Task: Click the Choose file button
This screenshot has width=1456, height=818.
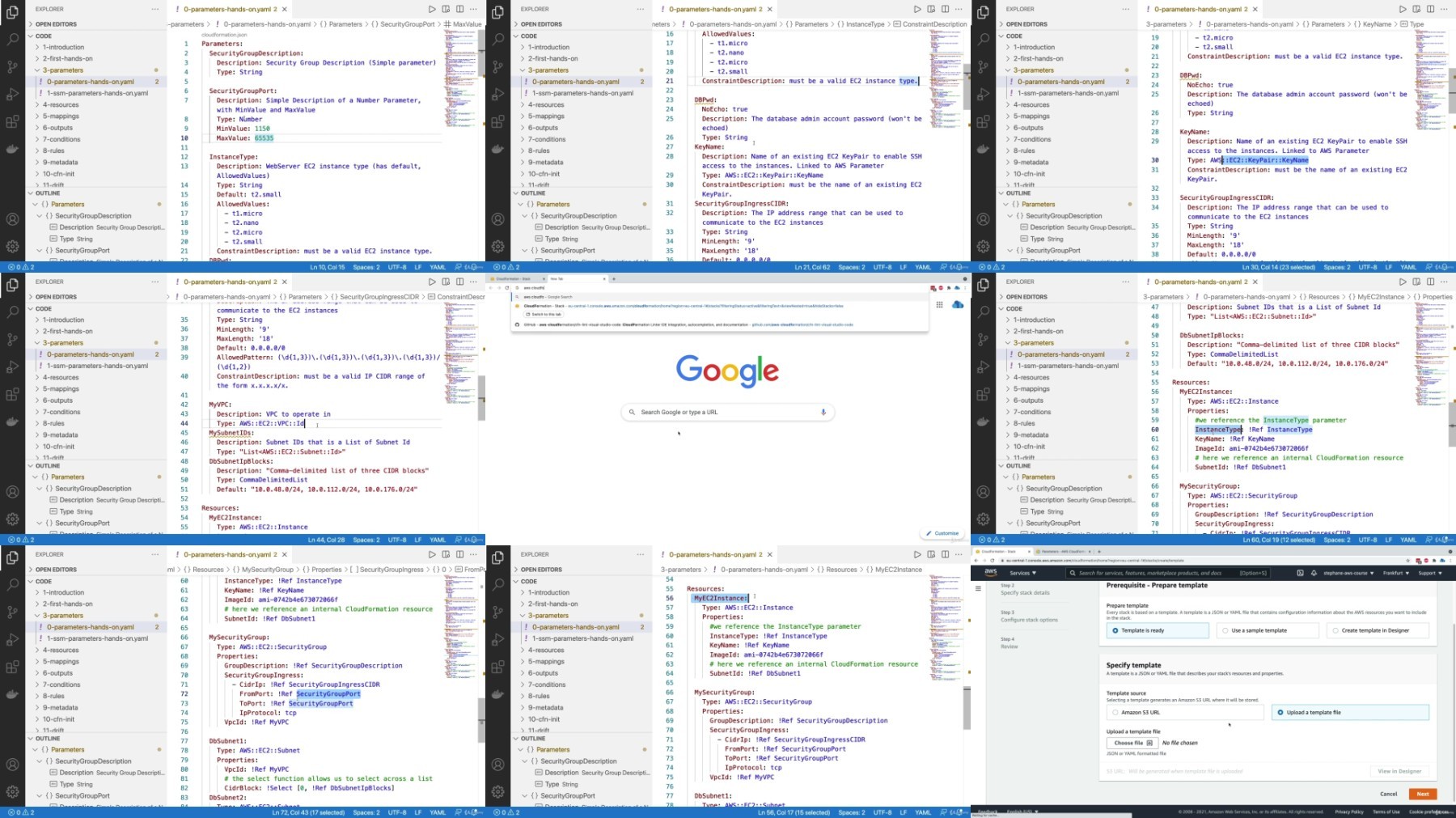Action: [x=1132, y=743]
